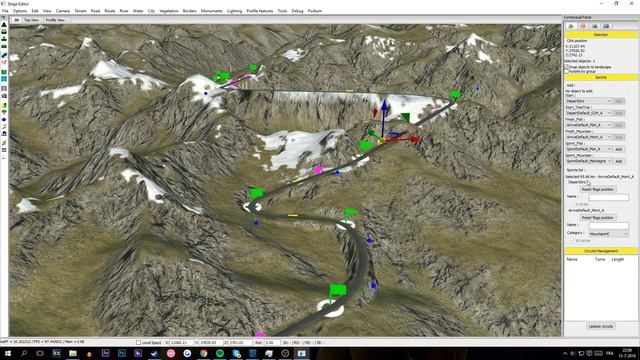The height and width of the screenshot is (360, 640).
Task: Open After Effects from the taskbar
Action: 105,353
